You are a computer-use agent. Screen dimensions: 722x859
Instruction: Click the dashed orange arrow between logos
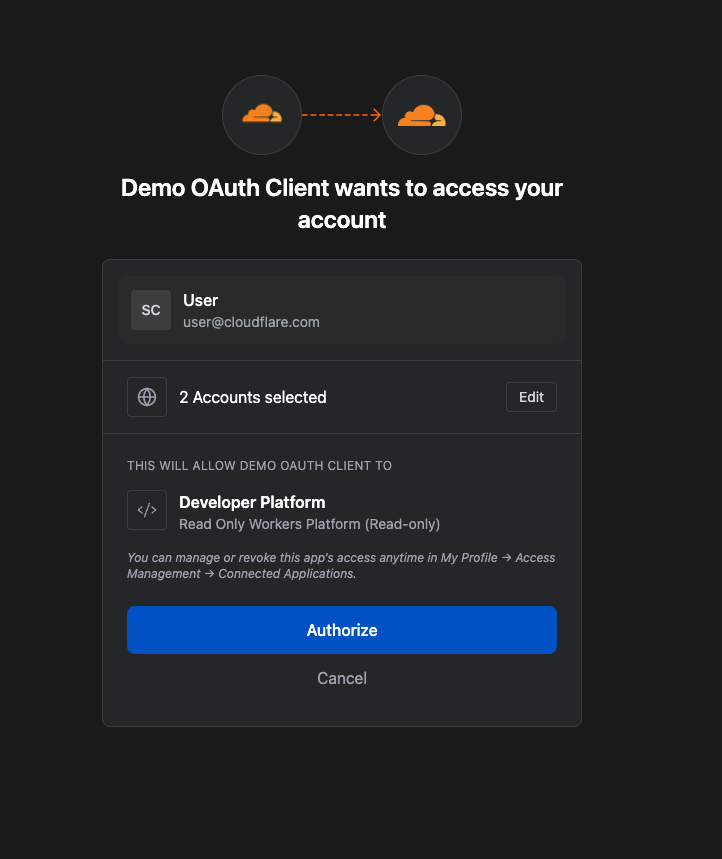pos(342,115)
